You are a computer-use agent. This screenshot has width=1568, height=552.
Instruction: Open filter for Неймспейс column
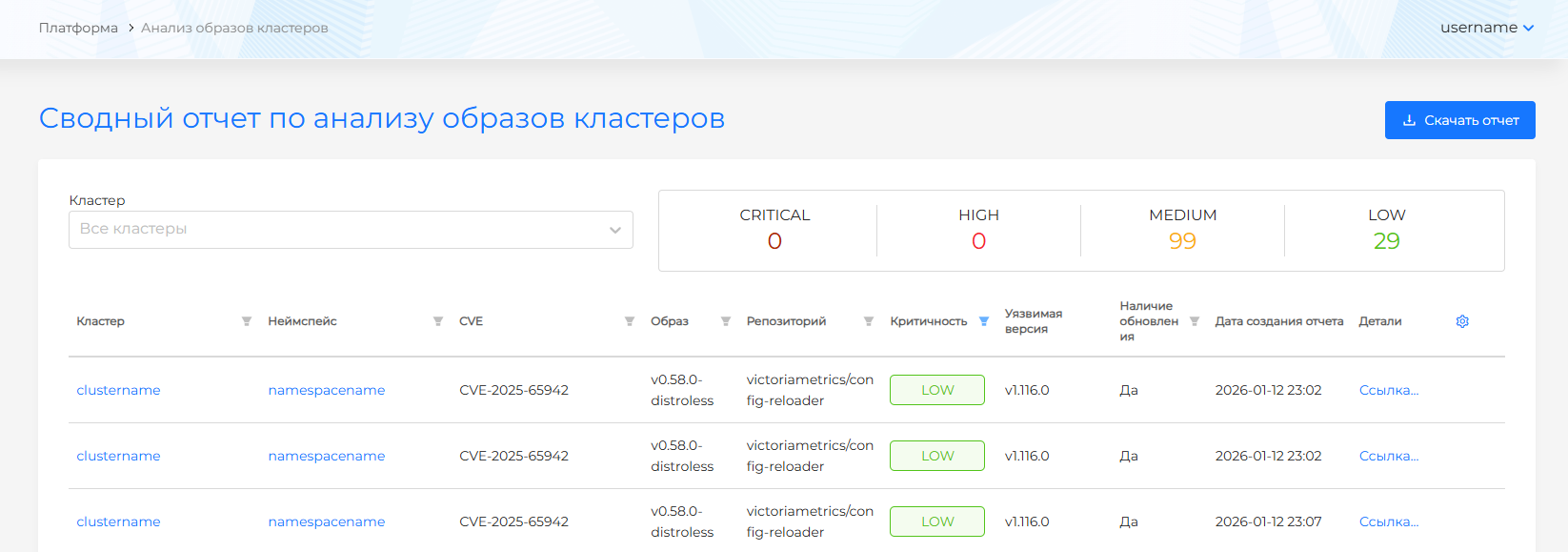438,321
